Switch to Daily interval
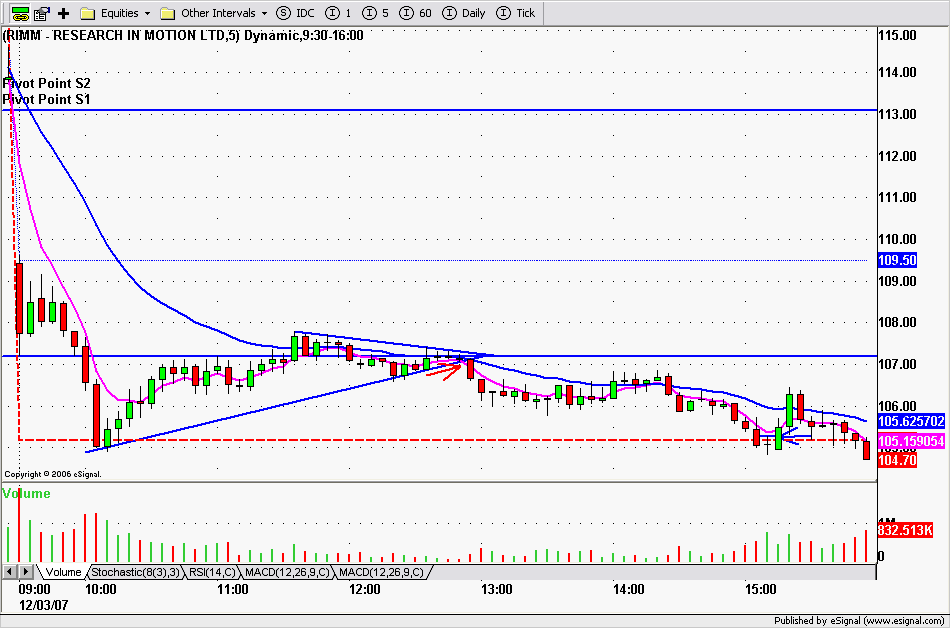950x628 pixels. pos(463,13)
